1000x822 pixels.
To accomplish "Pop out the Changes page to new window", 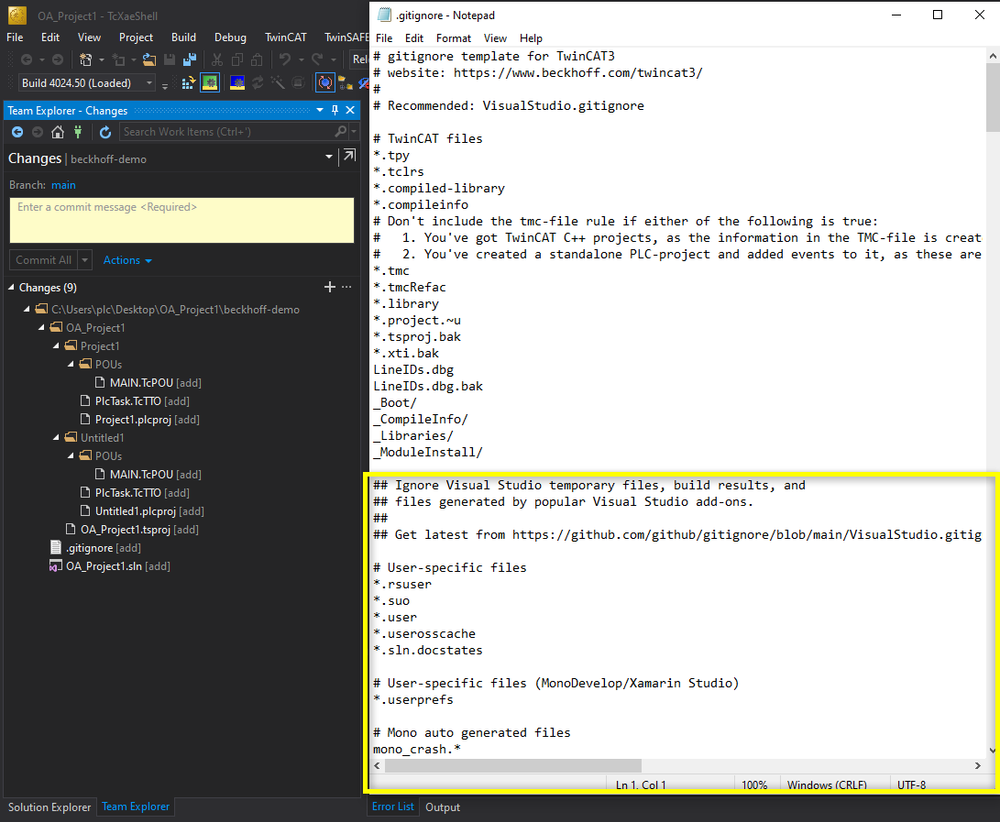I will point(349,156).
